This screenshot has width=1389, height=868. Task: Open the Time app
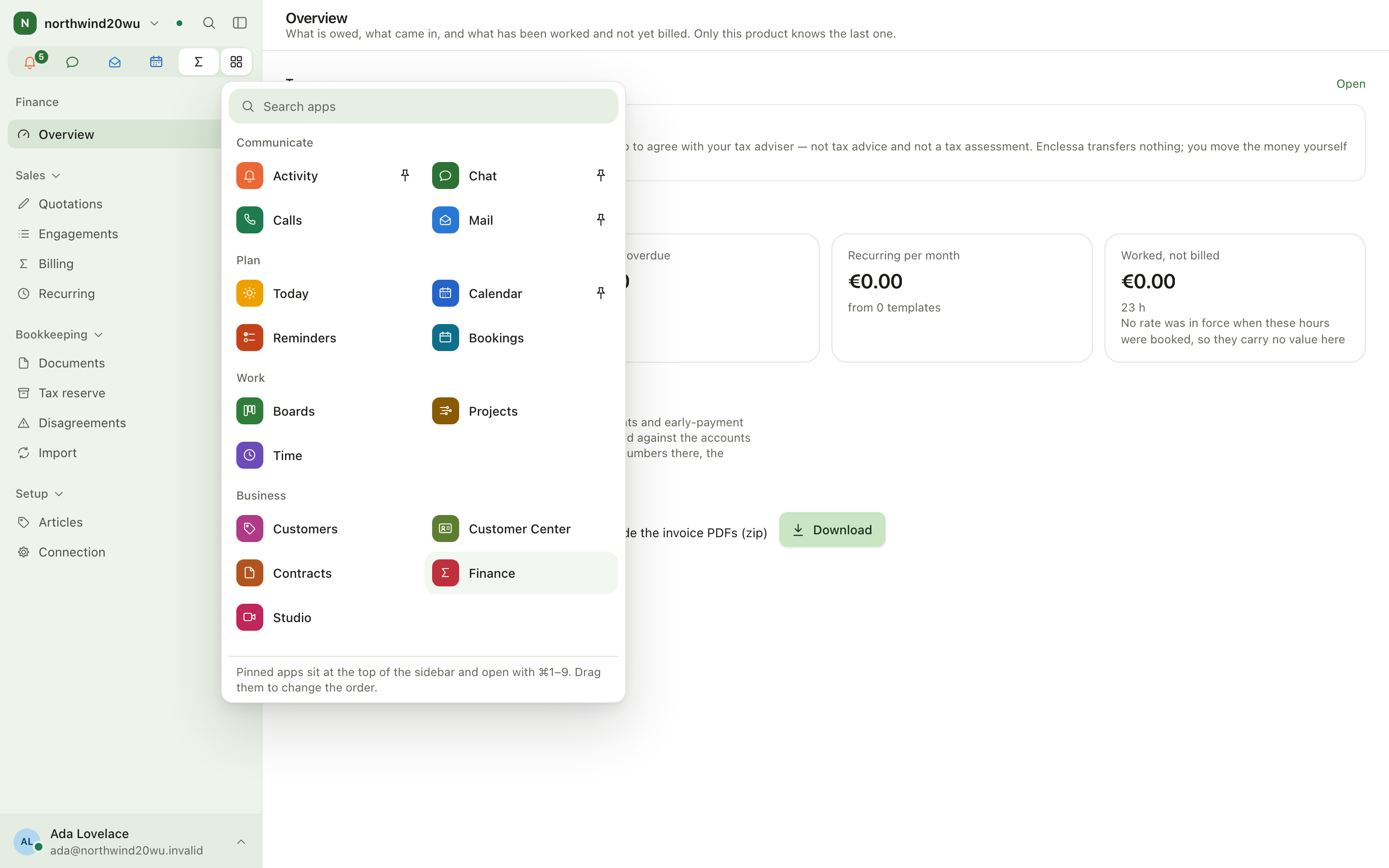click(325, 455)
